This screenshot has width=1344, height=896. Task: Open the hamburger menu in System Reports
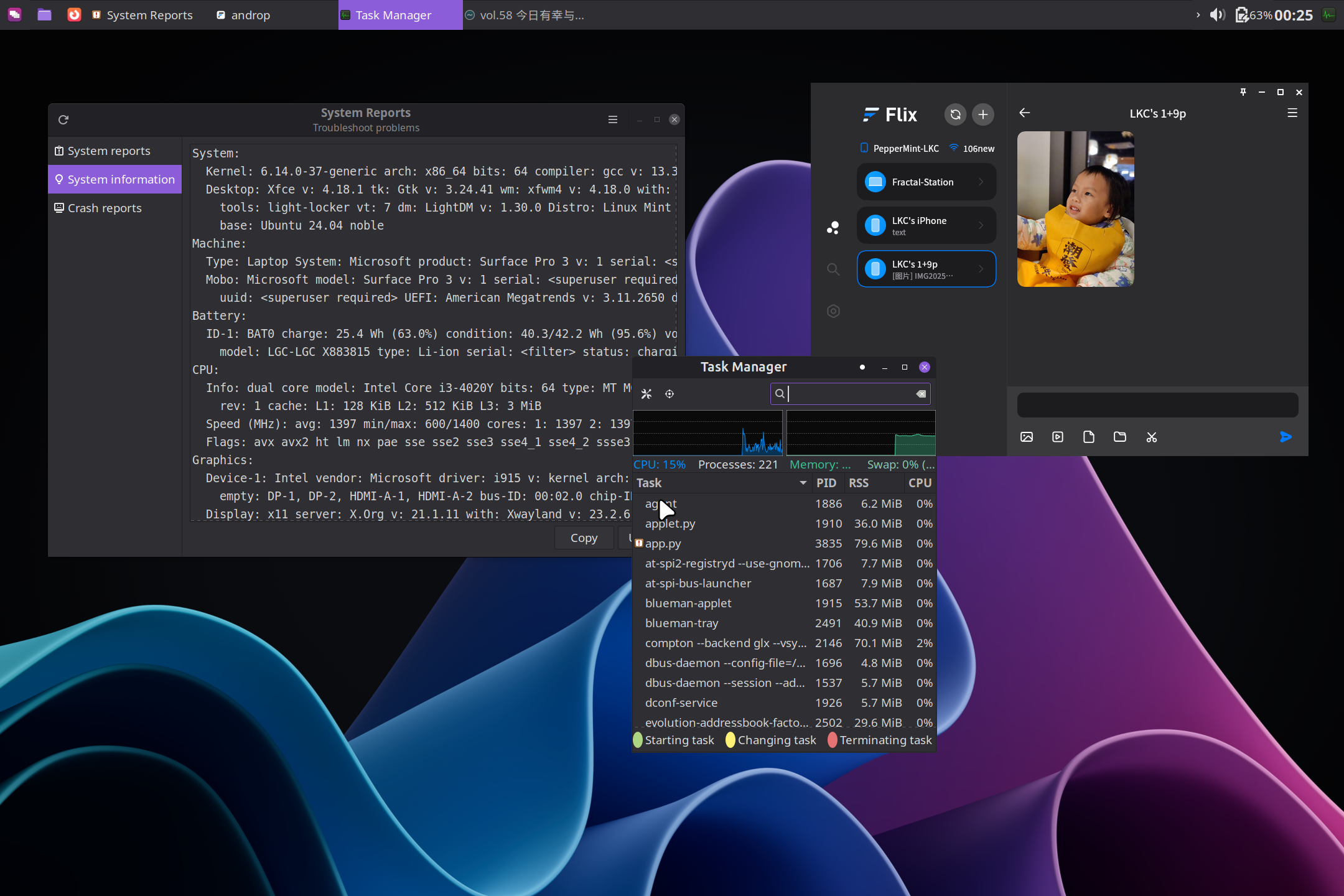tap(613, 119)
